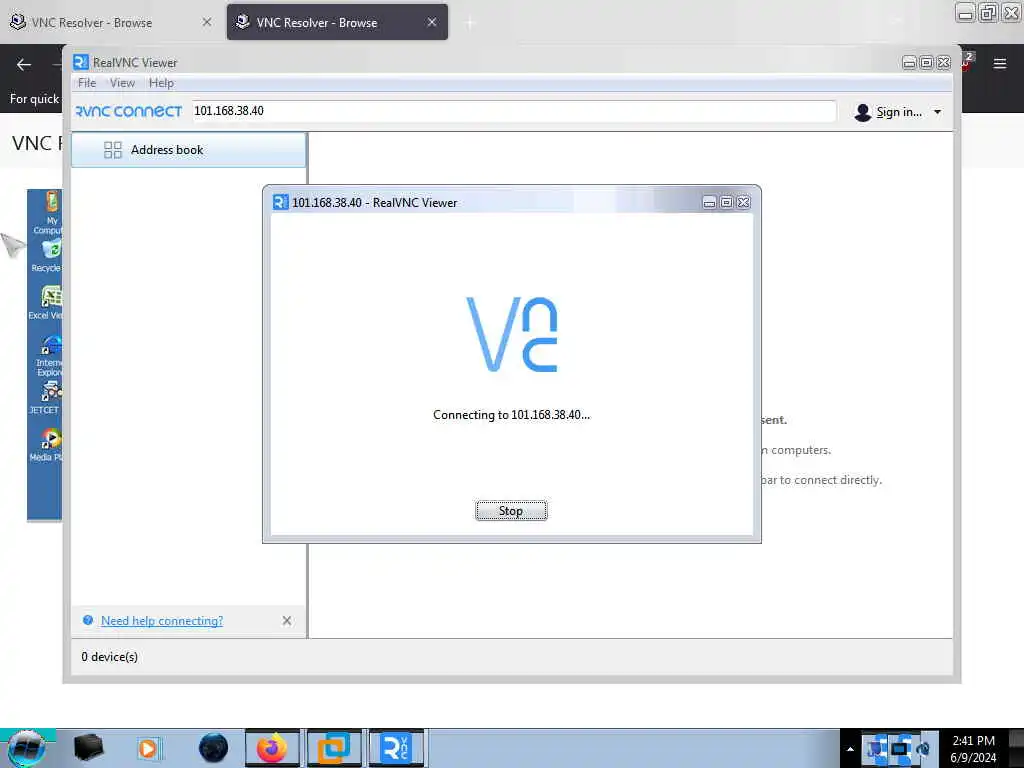The image size is (1024, 768).
Task: Click the 0 device(s) status text
Action: pos(110,657)
